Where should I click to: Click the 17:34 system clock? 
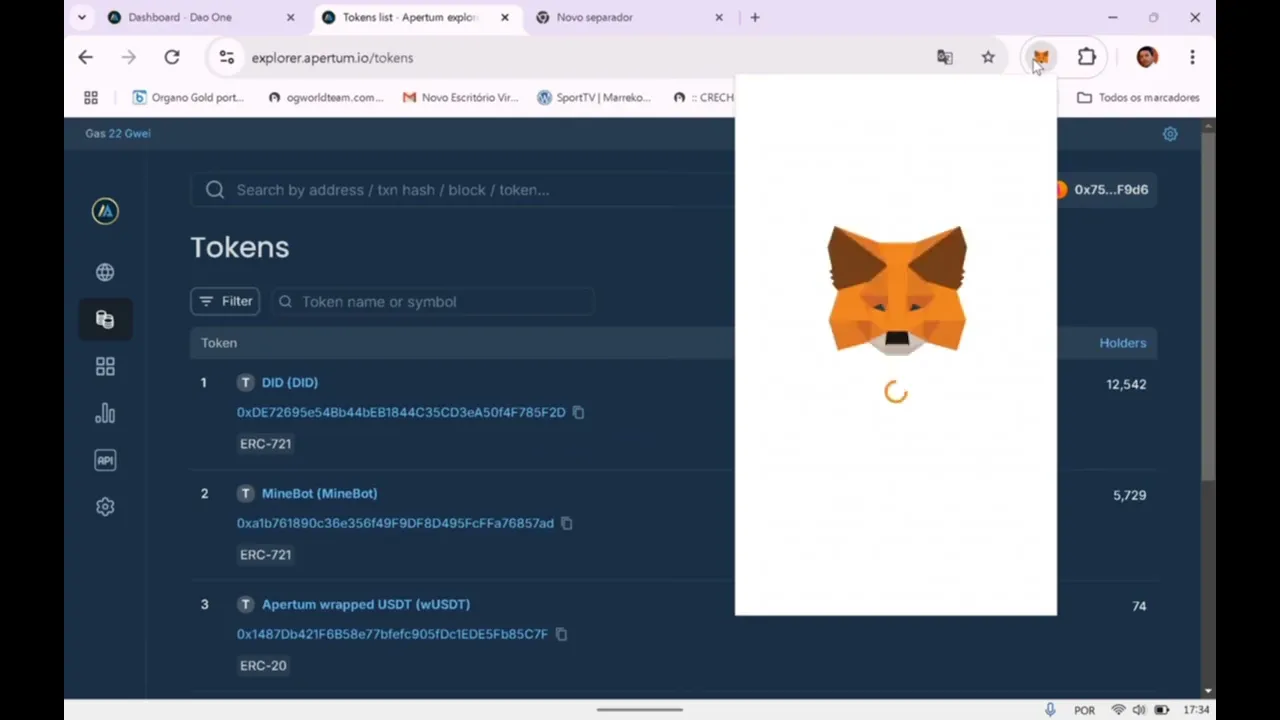[x=1196, y=710]
